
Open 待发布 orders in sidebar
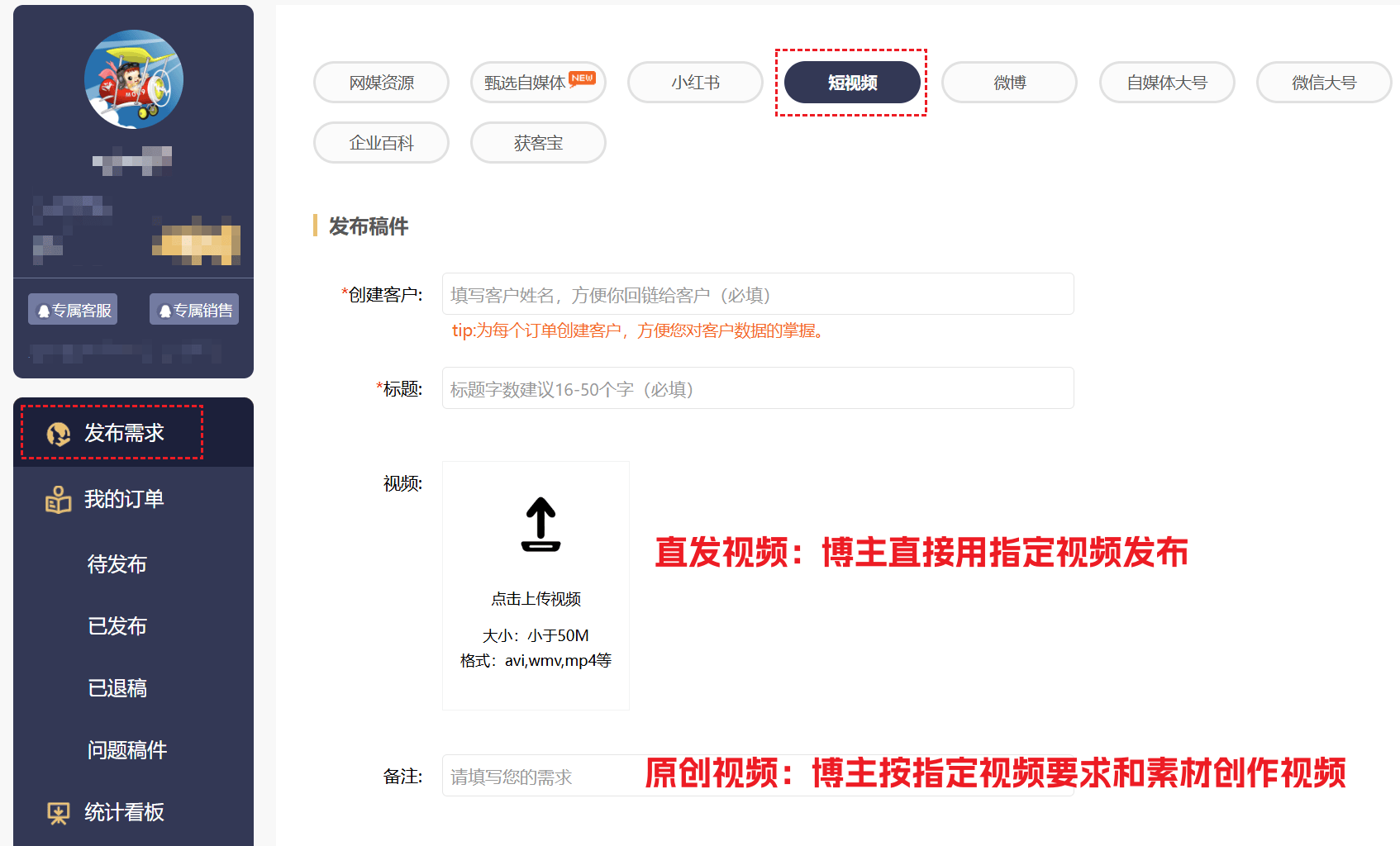[x=117, y=564]
